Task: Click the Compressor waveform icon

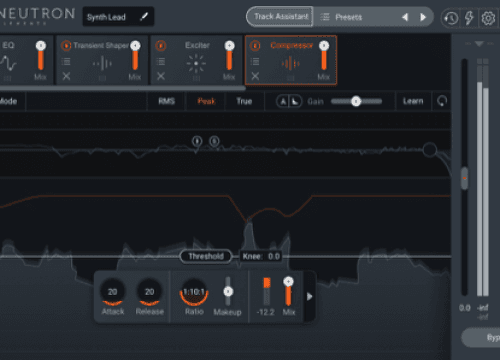Action: pyautogui.click(x=291, y=63)
